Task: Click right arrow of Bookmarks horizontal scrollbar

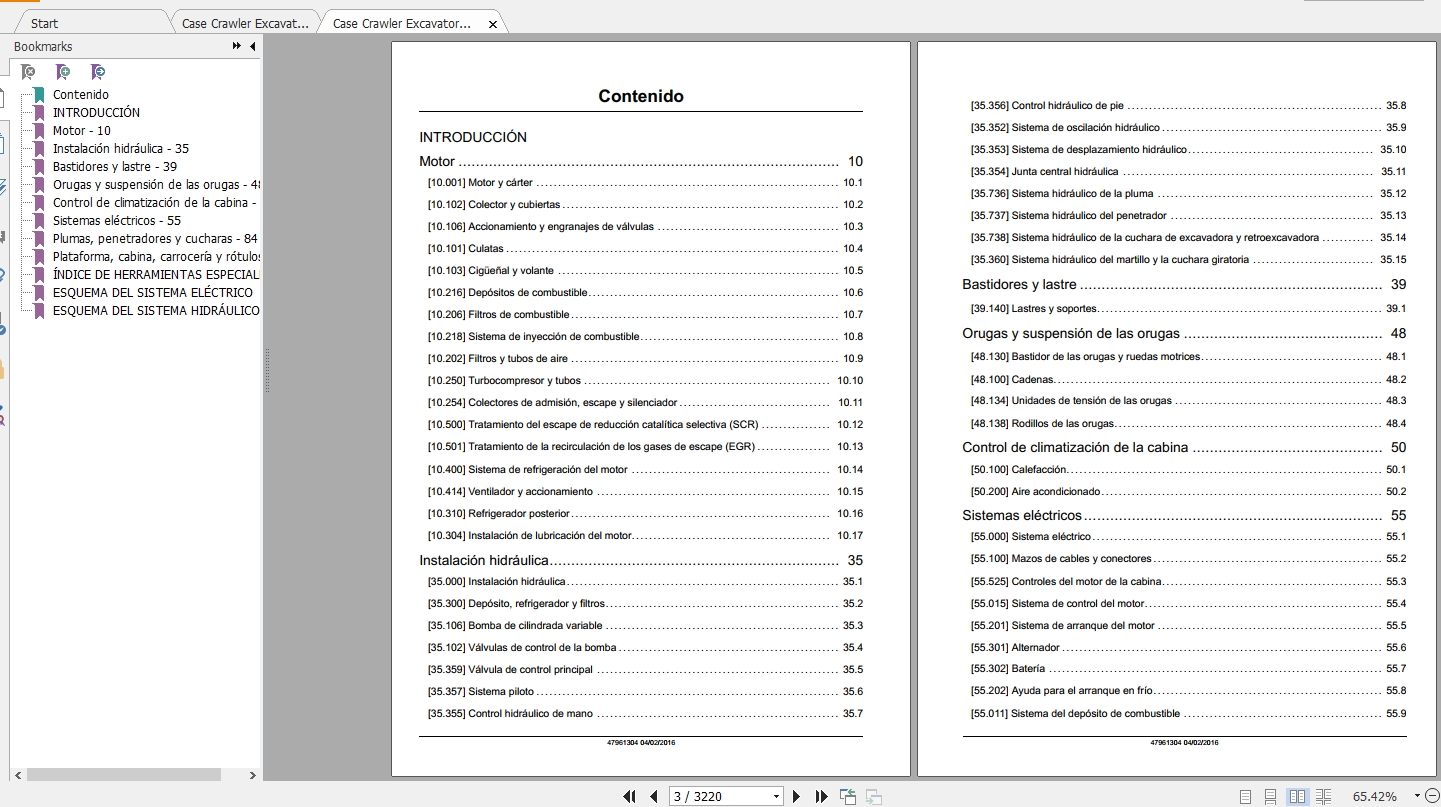Action: point(252,775)
